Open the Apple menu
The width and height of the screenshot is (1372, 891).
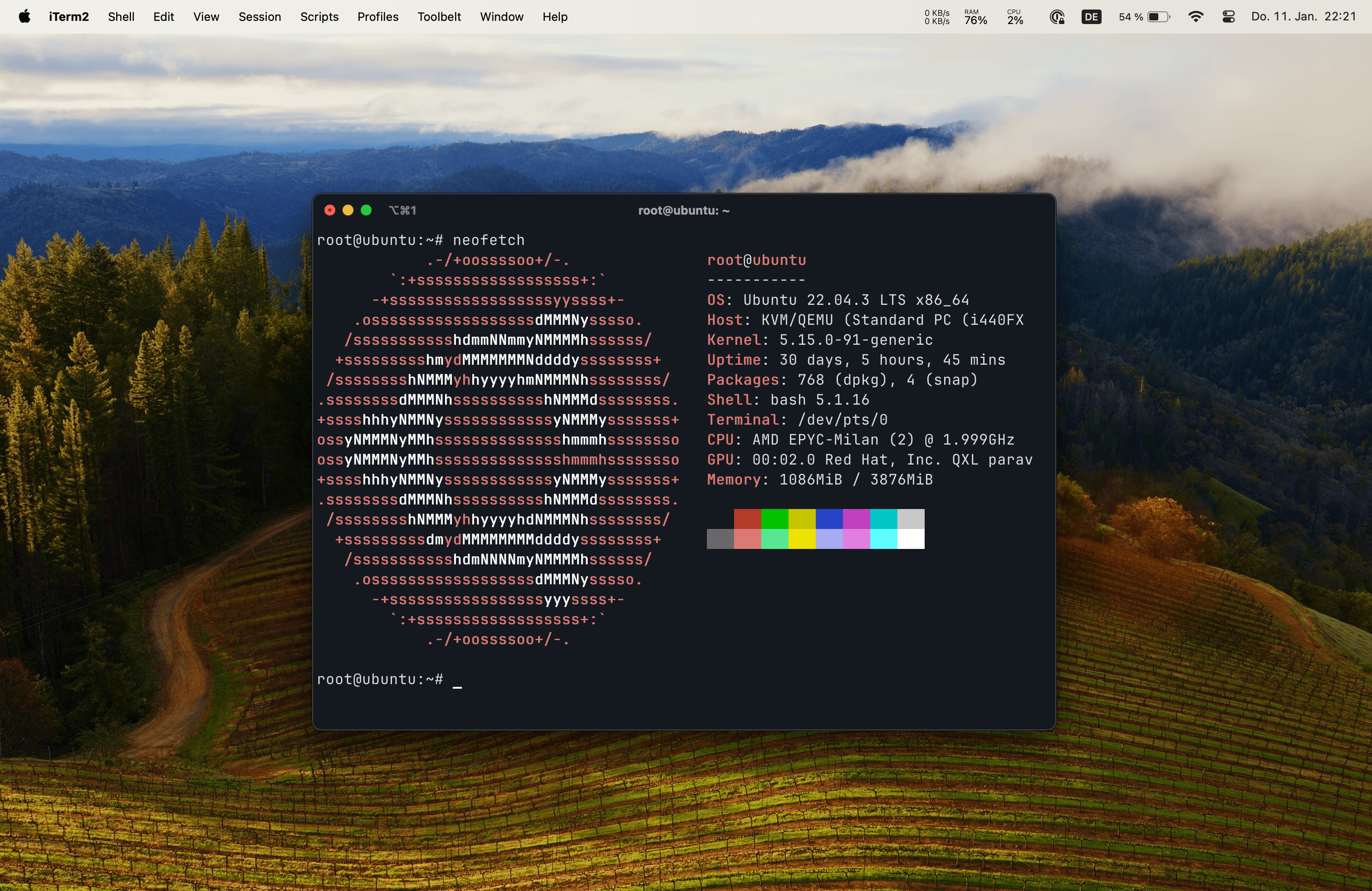(x=24, y=17)
